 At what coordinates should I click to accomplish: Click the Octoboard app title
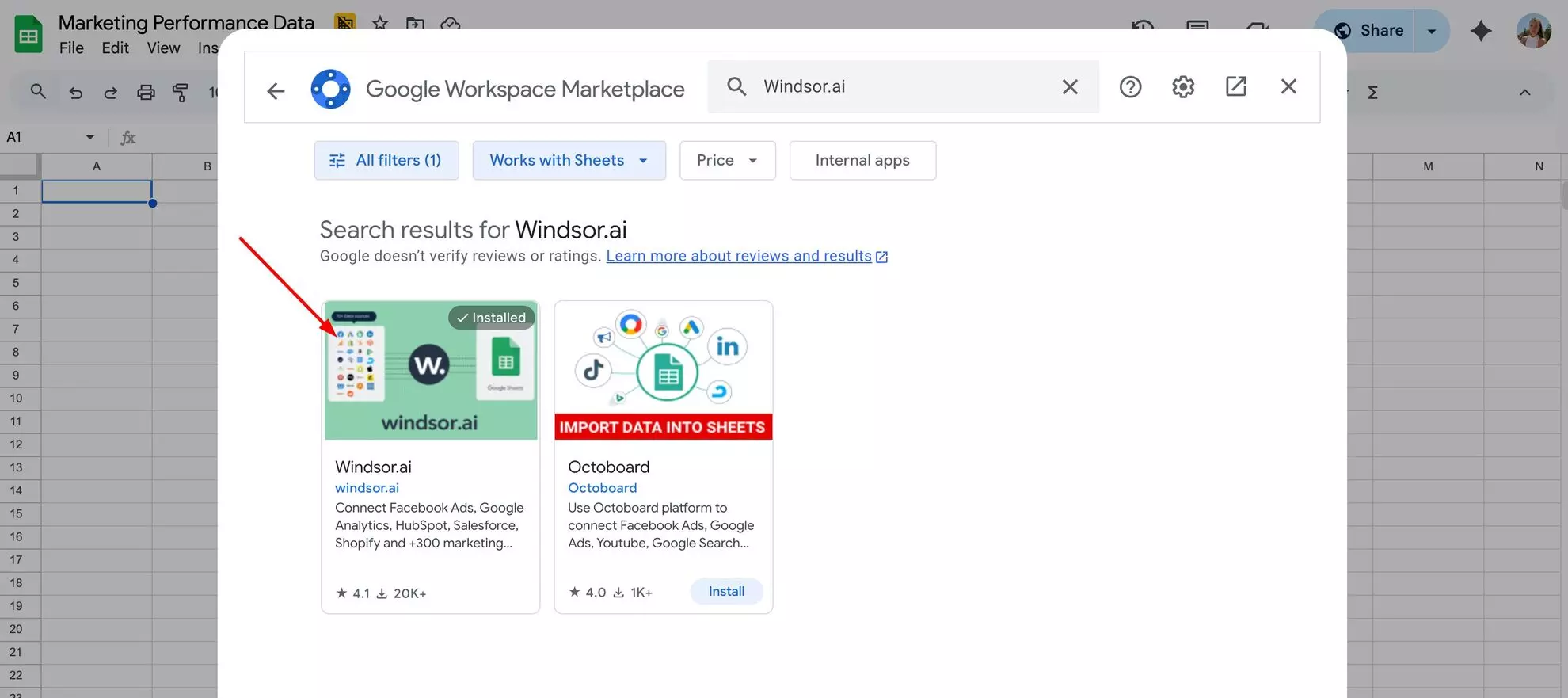[608, 467]
